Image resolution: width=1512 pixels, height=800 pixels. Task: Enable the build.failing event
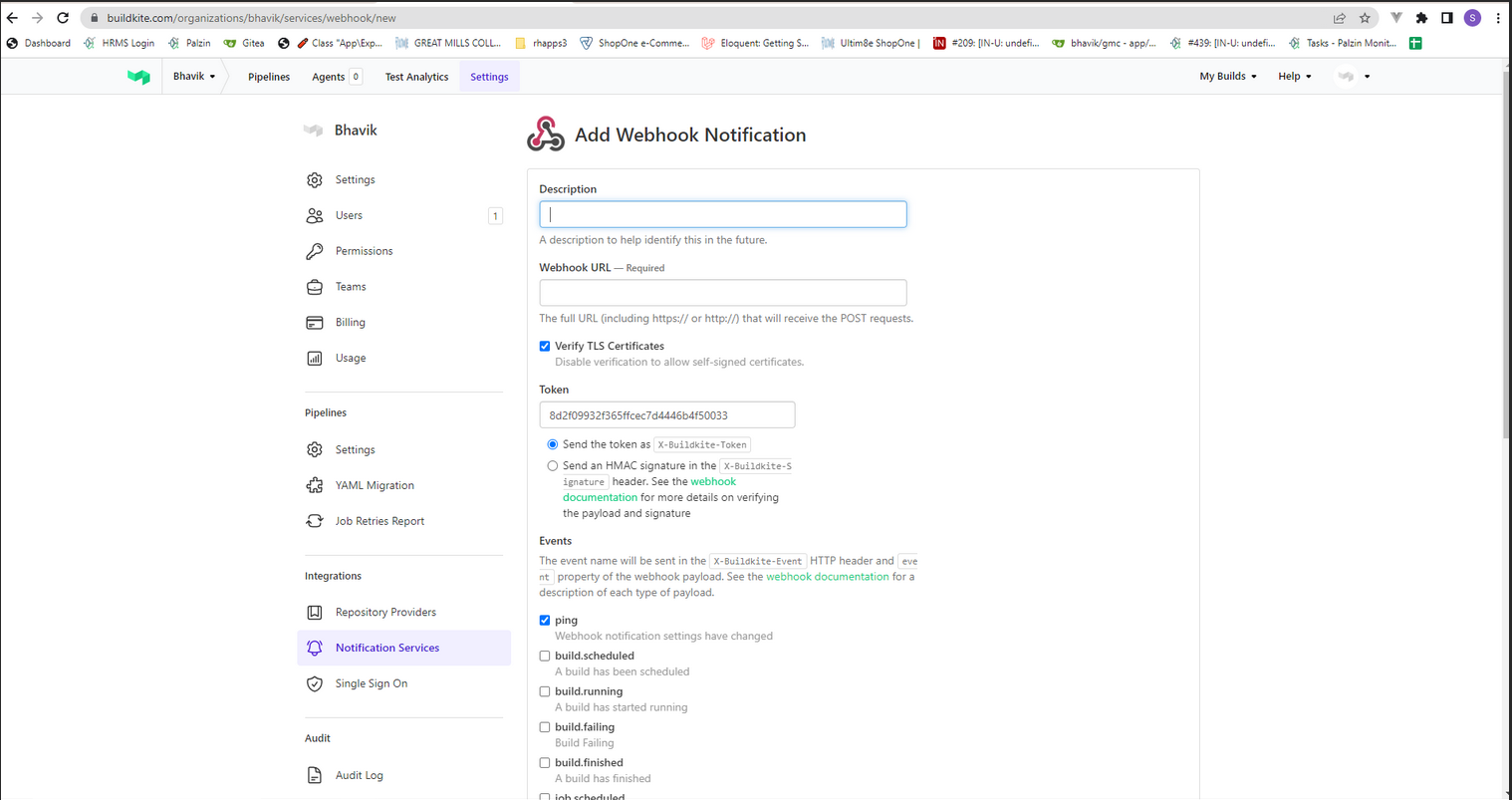545,728
